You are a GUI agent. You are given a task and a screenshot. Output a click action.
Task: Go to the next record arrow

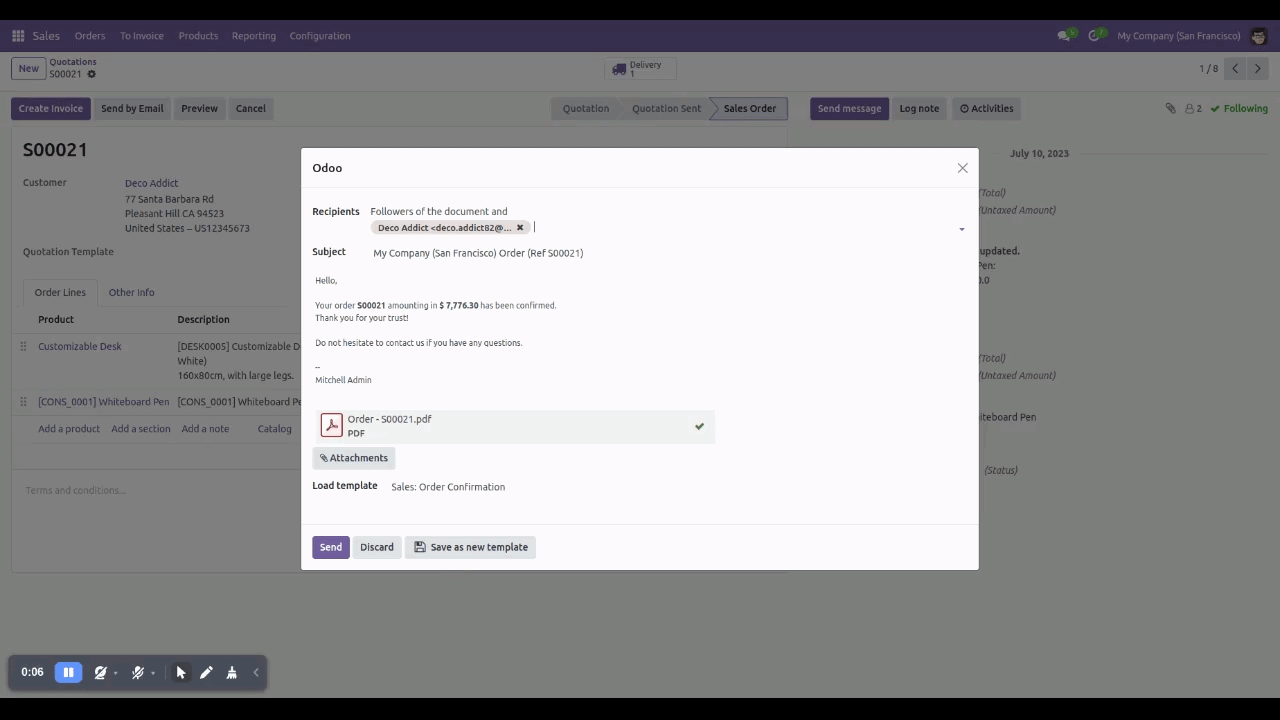1259,69
